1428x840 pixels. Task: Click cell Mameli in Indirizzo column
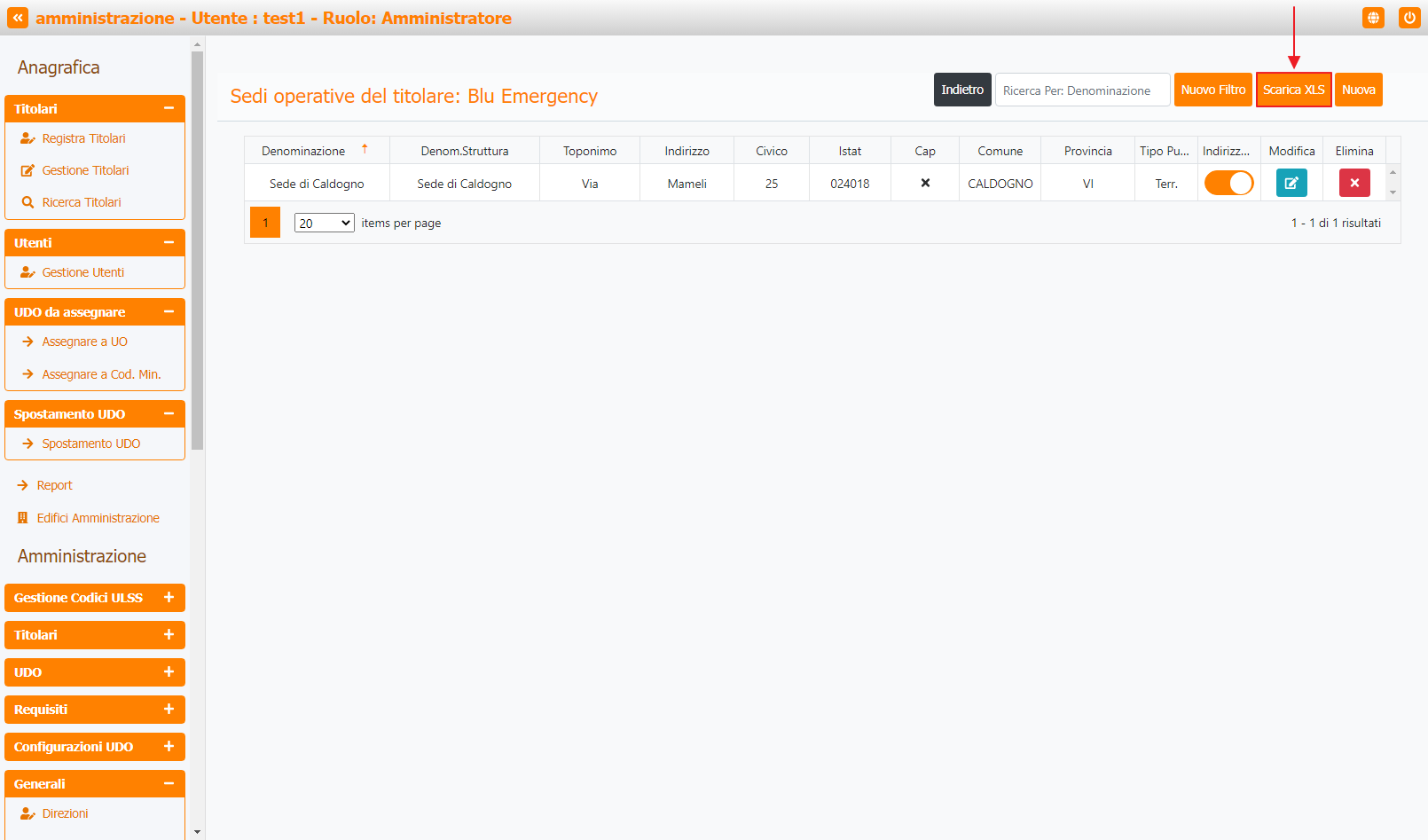[x=687, y=184]
